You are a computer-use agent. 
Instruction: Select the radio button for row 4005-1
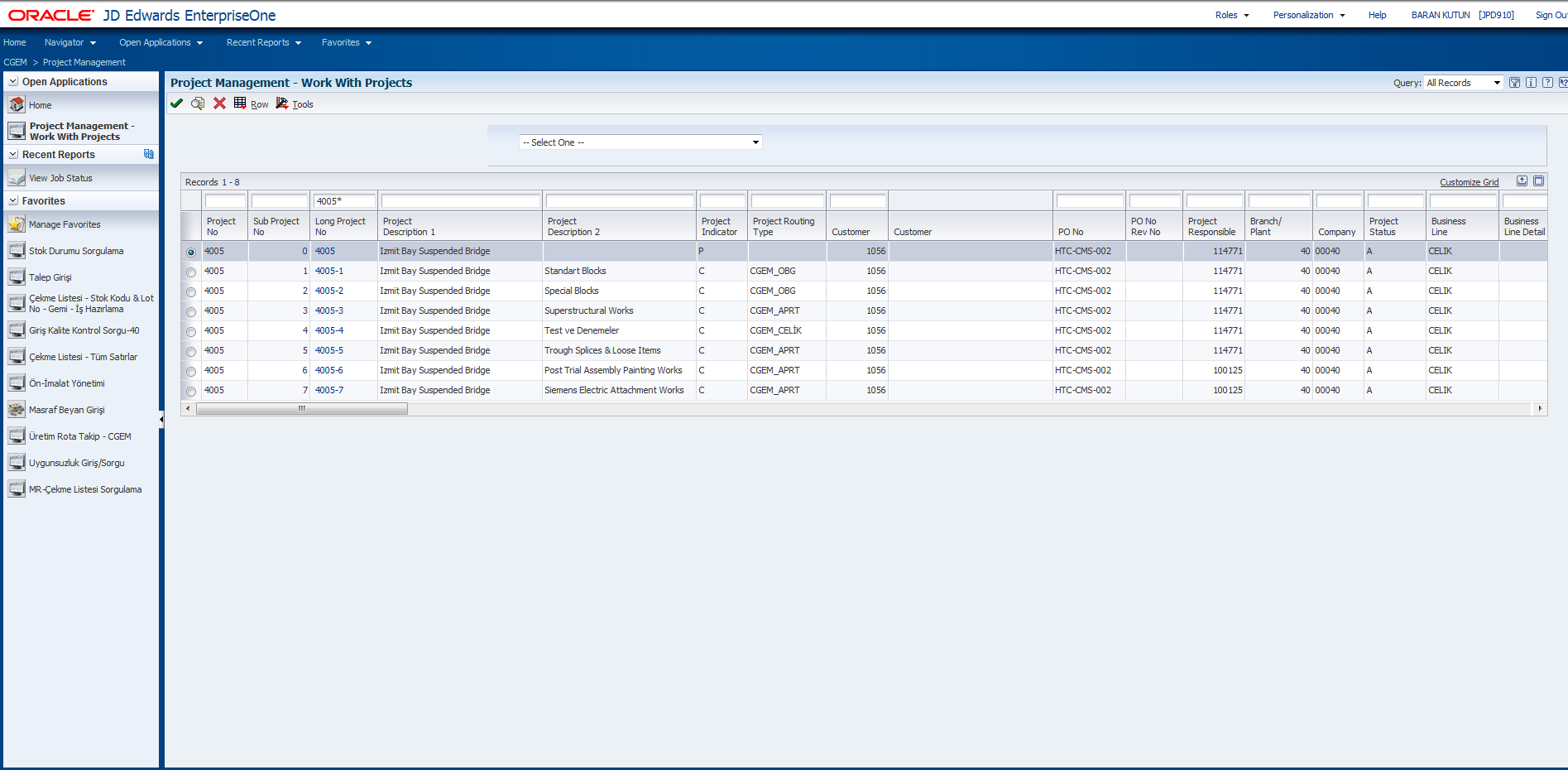point(191,272)
